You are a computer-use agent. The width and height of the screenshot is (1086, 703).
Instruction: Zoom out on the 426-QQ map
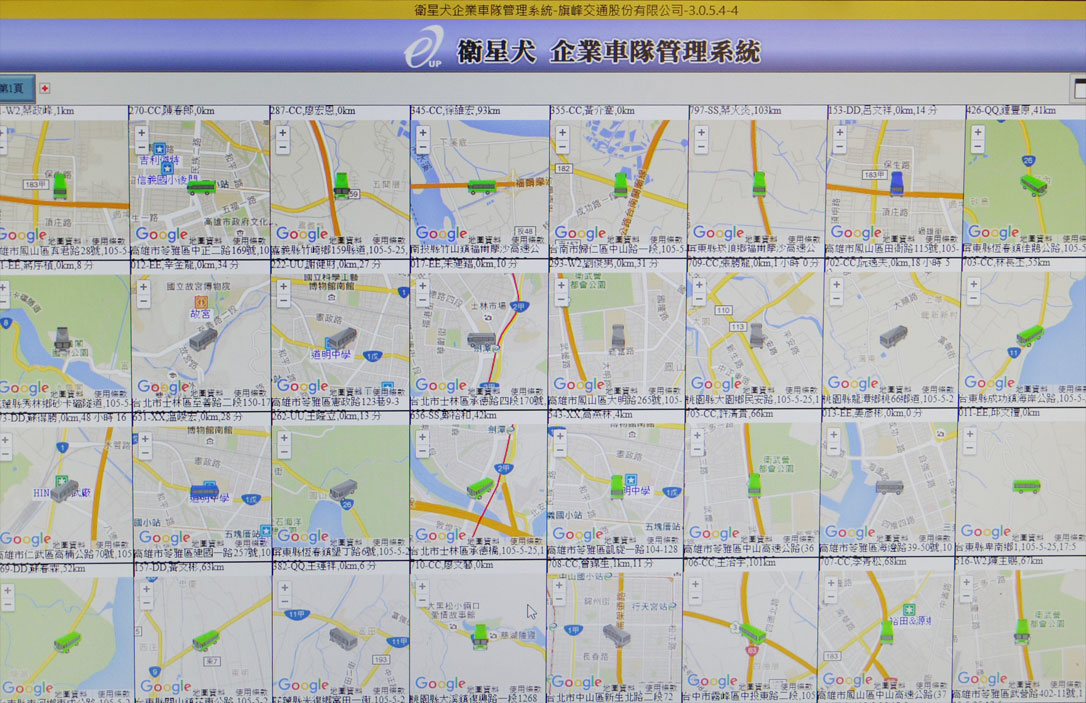coord(977,145)
